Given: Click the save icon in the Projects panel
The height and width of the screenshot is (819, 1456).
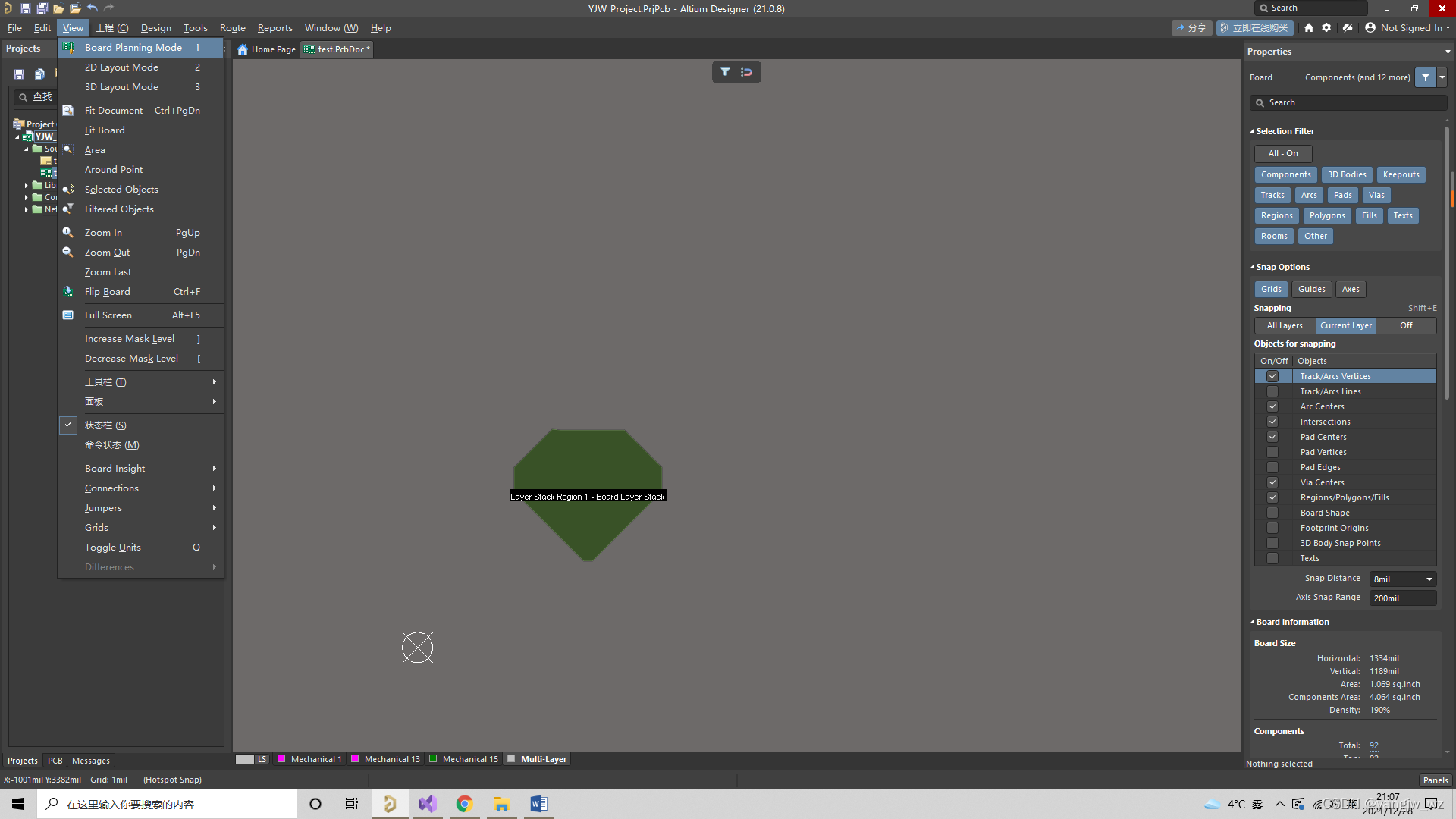Looking at the screenshot, I should pyautogui.click(x=19, y=74).
